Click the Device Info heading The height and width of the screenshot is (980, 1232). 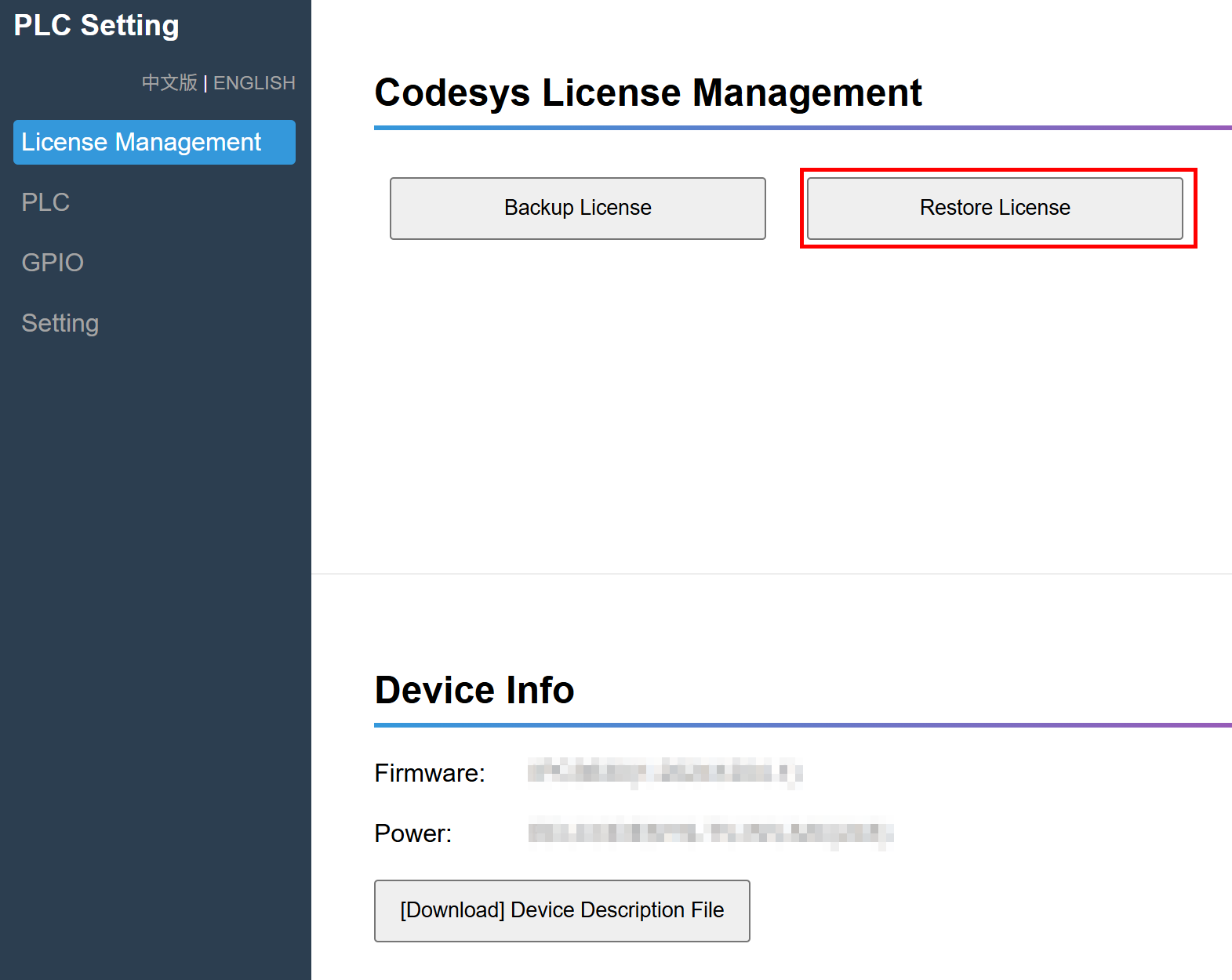tap(474, 690)
